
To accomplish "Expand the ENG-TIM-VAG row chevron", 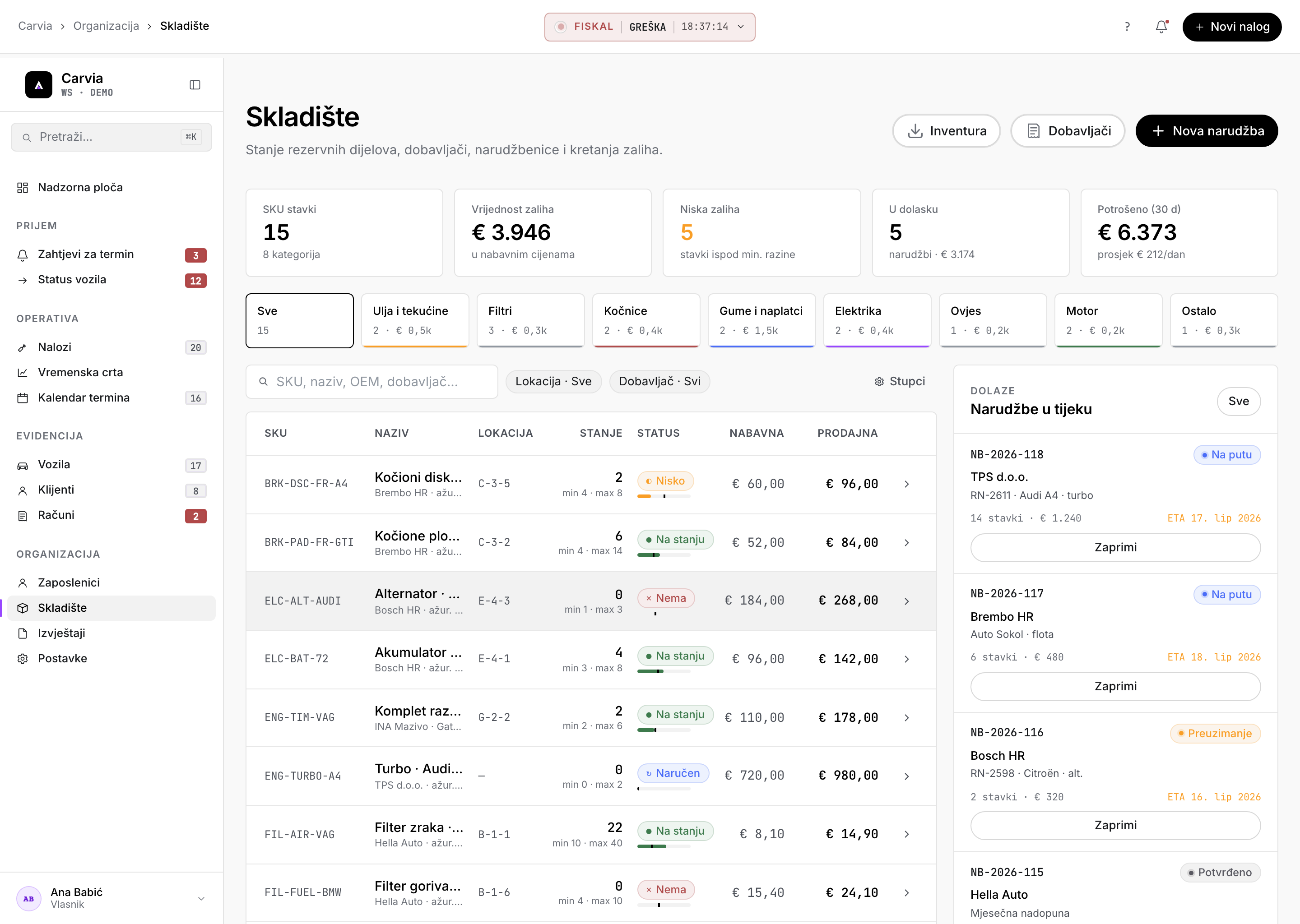I will [907, 718].
